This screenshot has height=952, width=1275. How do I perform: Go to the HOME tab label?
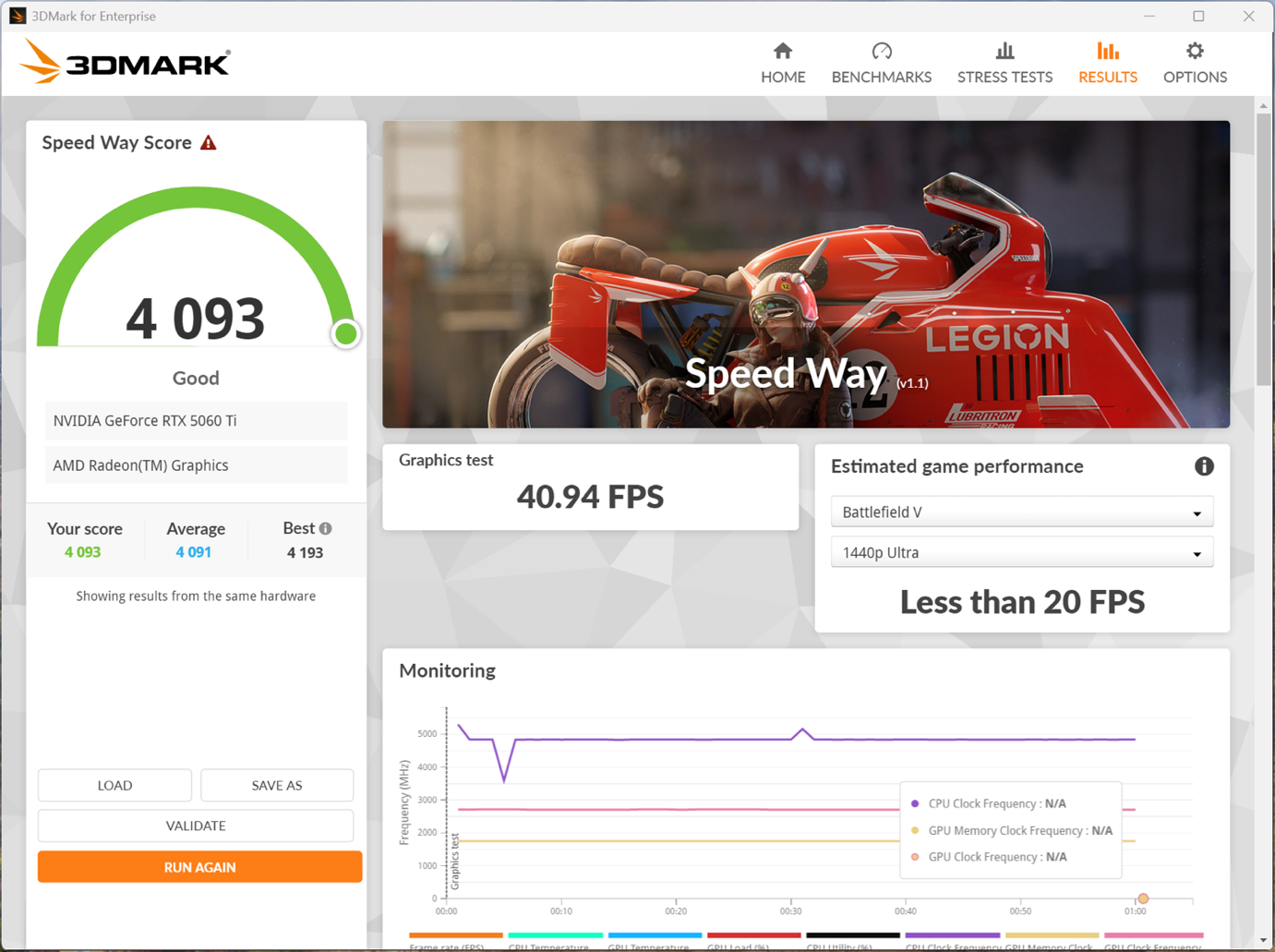[x=783, y=78]
